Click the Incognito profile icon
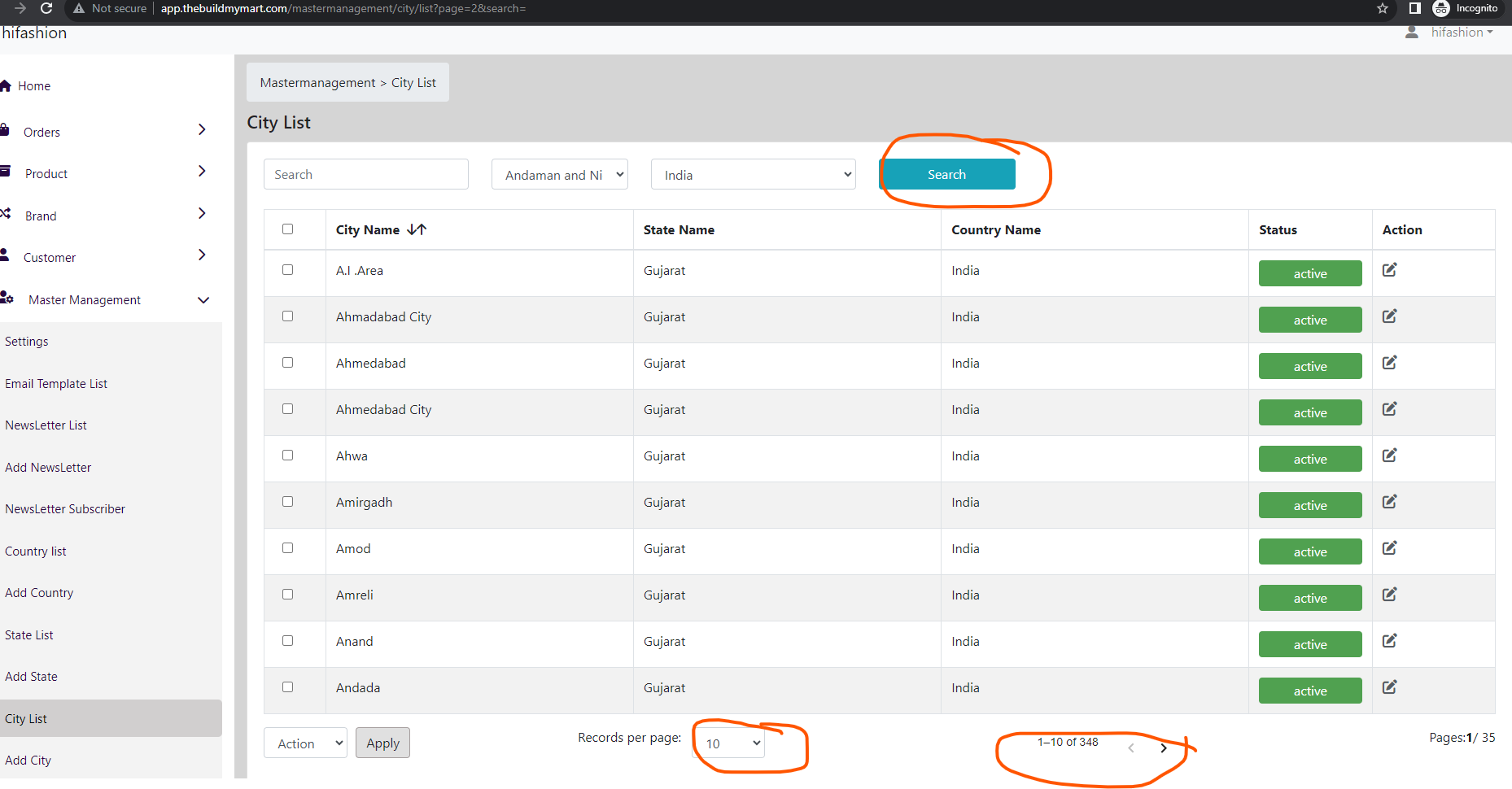1512x789 pixels. (x=1441, y=8)
